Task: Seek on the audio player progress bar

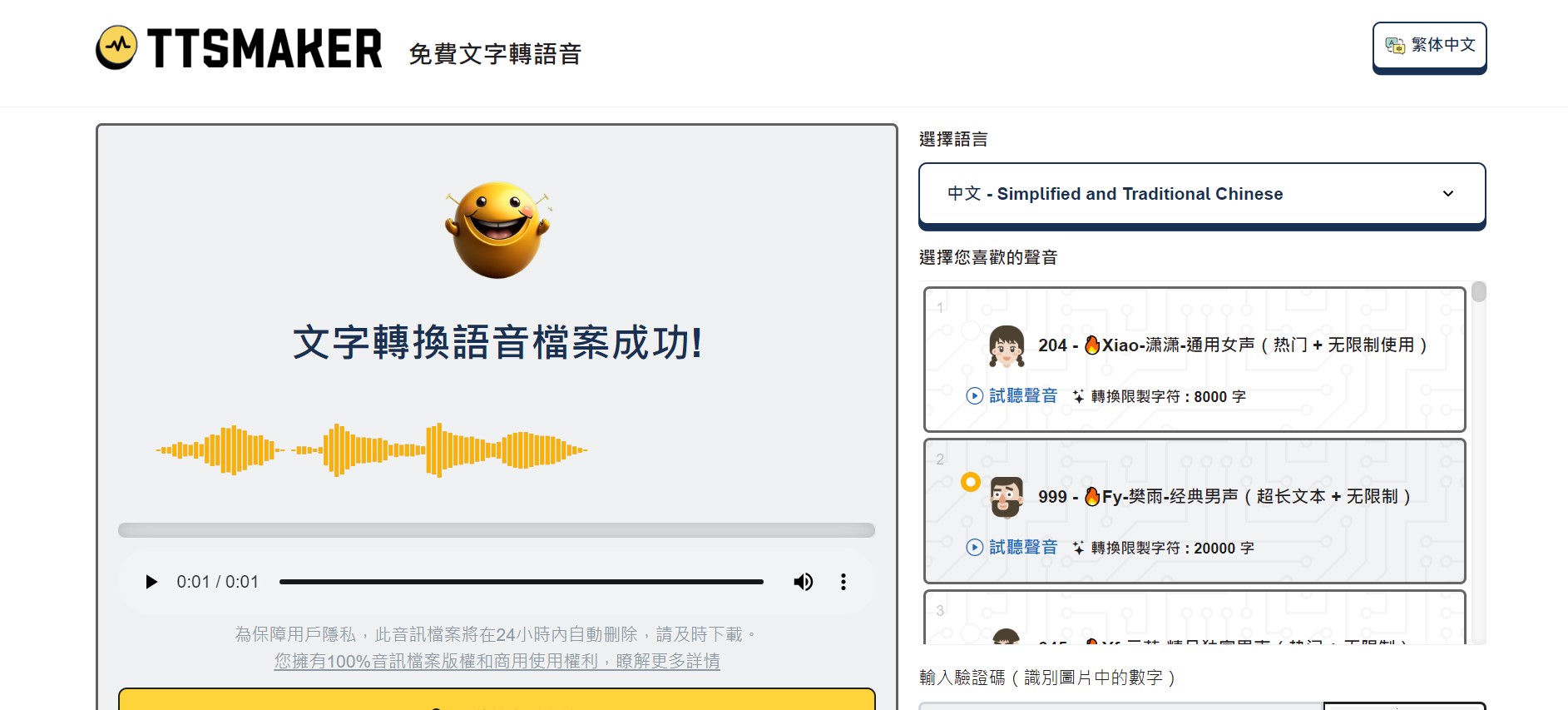Action: pyautogui.click(x=521, y=582)
